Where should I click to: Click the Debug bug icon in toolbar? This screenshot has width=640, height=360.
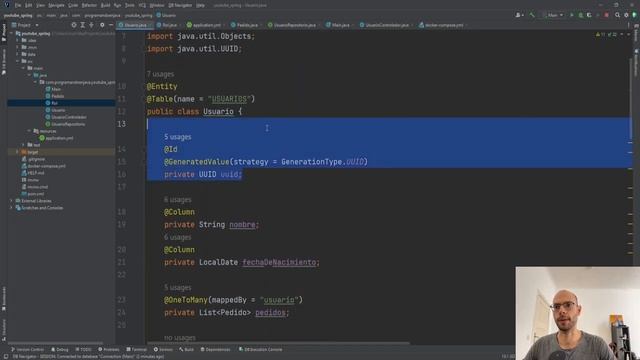click(x=580, y=15)
